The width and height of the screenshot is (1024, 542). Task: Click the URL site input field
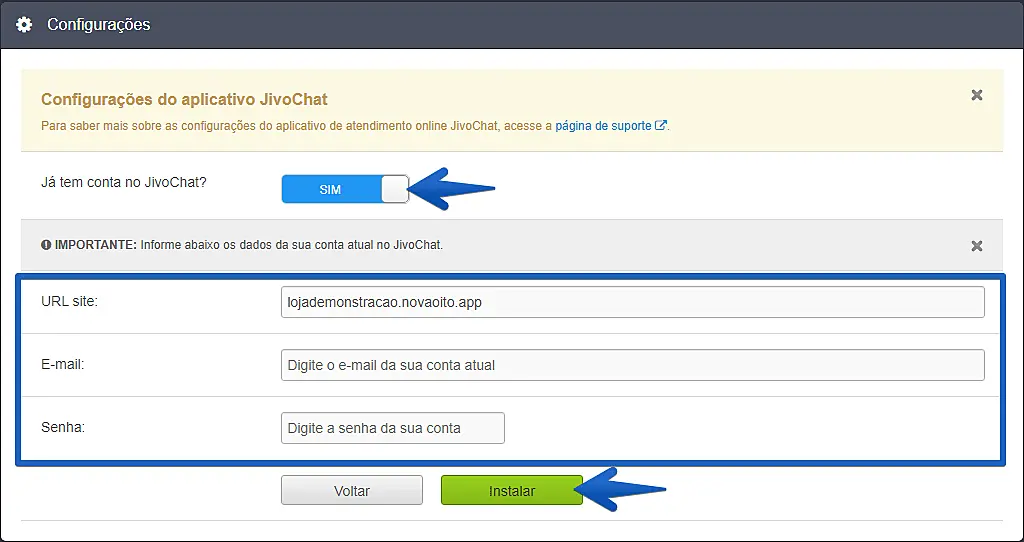click(x=632, y=302)
